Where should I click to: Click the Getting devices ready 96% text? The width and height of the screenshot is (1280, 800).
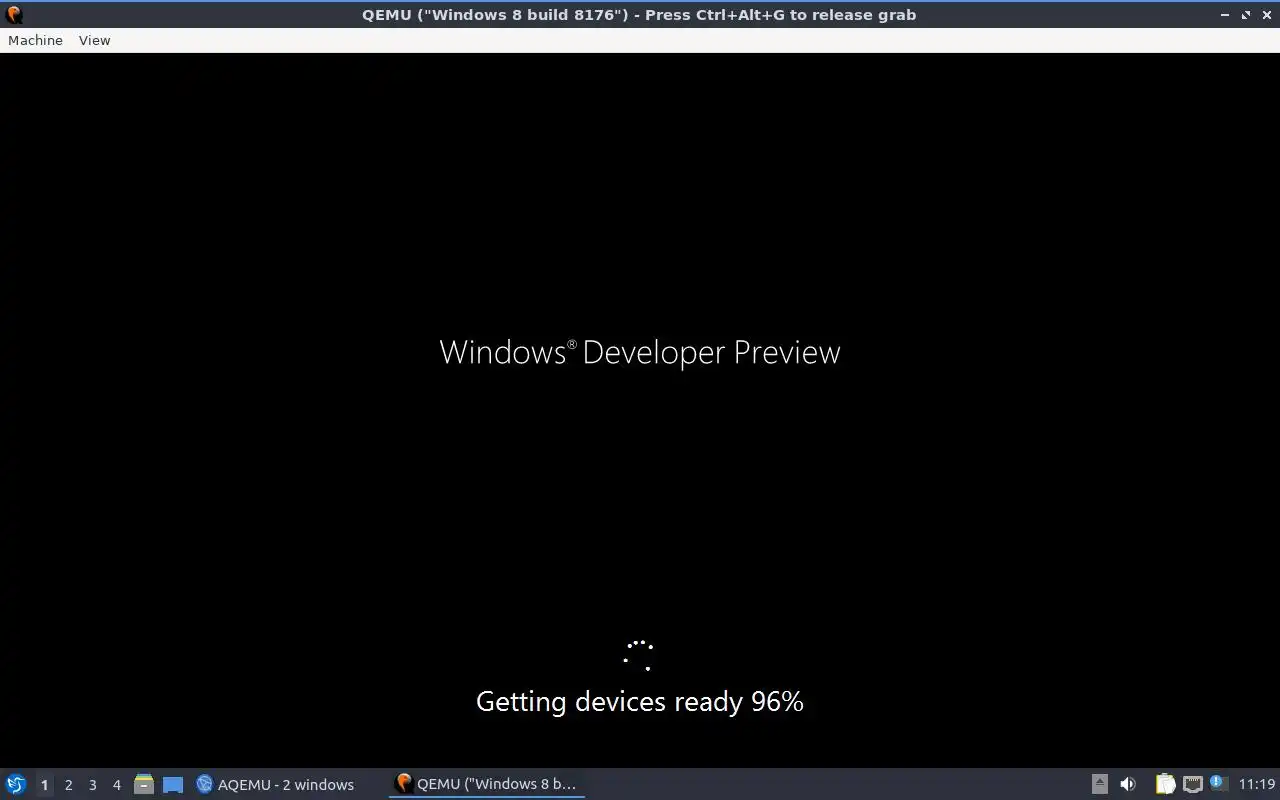coord(640,702)
